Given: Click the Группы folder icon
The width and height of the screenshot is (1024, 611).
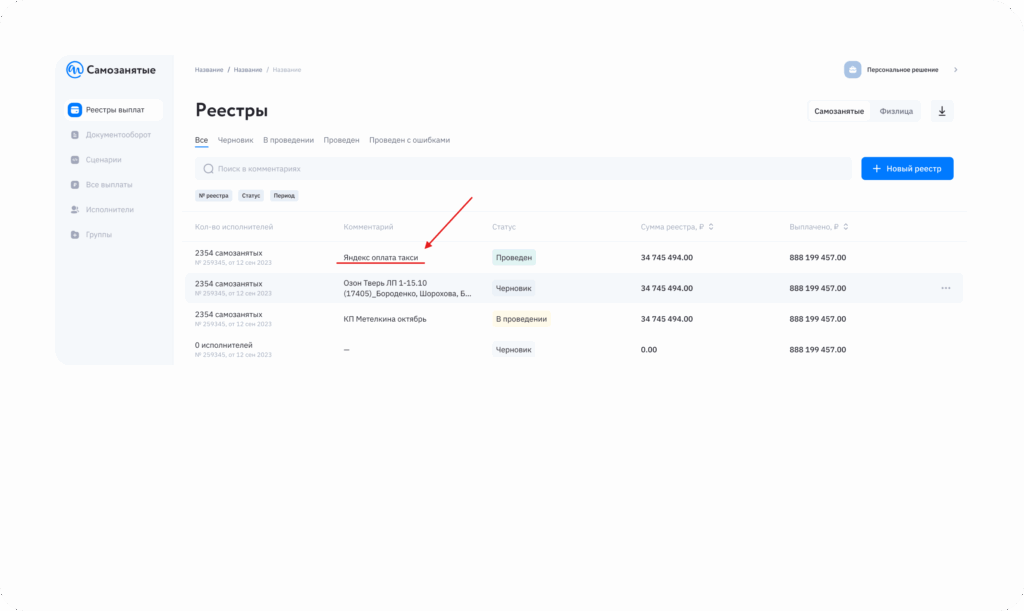Looking at the screenshot, I should click(x=75, y=235).
